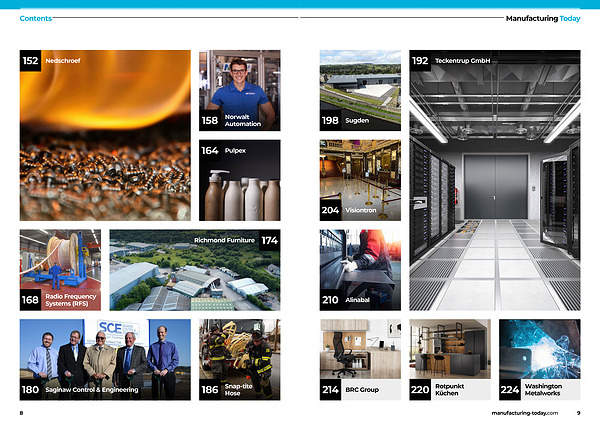Click the Washington Metalworks caption
Screen dimensions: 600x424
coord(543,390)
